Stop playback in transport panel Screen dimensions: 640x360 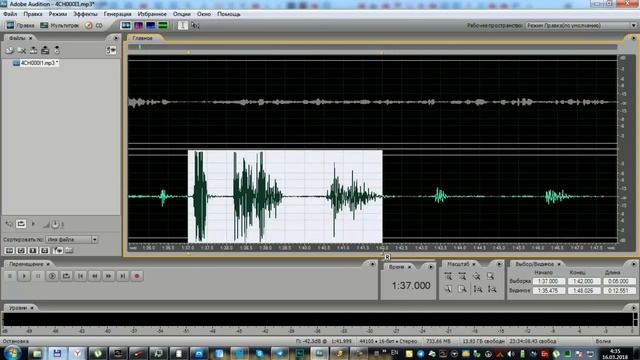(x=10, y=276)
